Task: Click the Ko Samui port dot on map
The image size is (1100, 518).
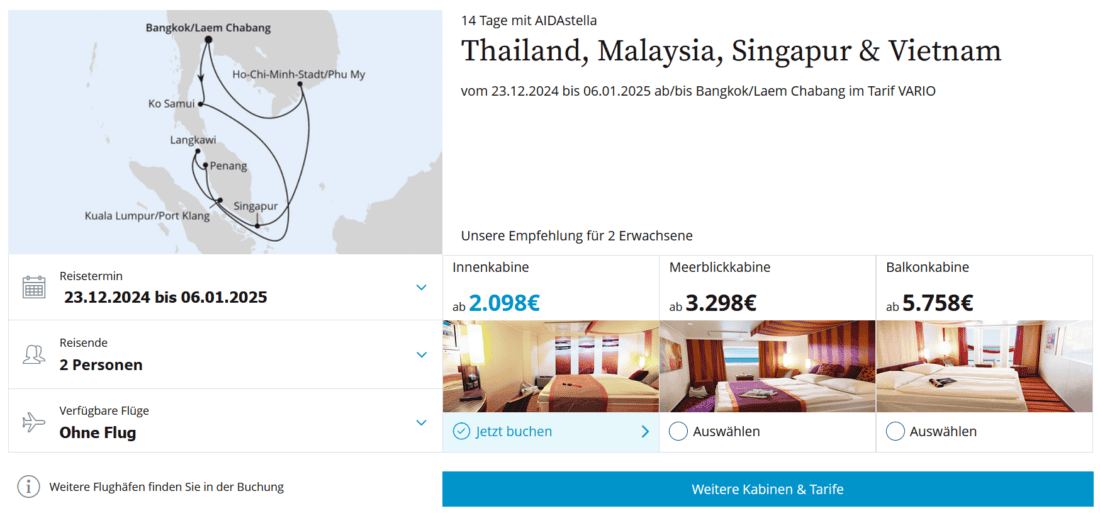Action: coord(201,103)
